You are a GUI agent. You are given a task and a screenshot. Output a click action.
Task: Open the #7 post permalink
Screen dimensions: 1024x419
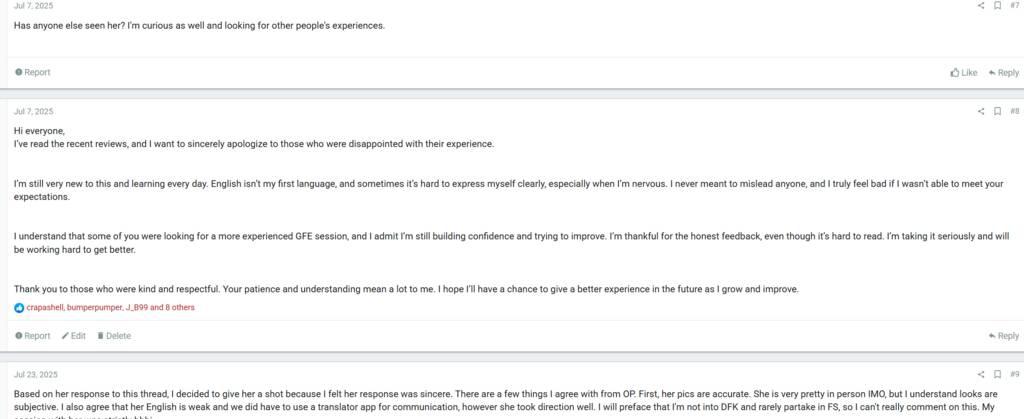tap(1014, 6)
